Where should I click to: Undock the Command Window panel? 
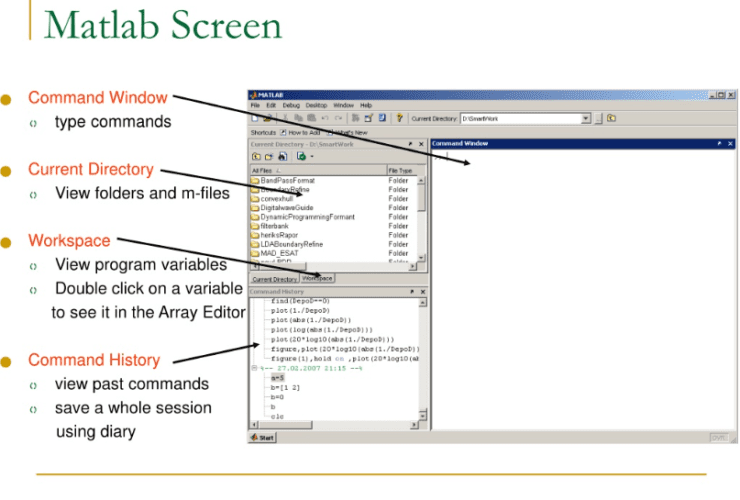719,144
